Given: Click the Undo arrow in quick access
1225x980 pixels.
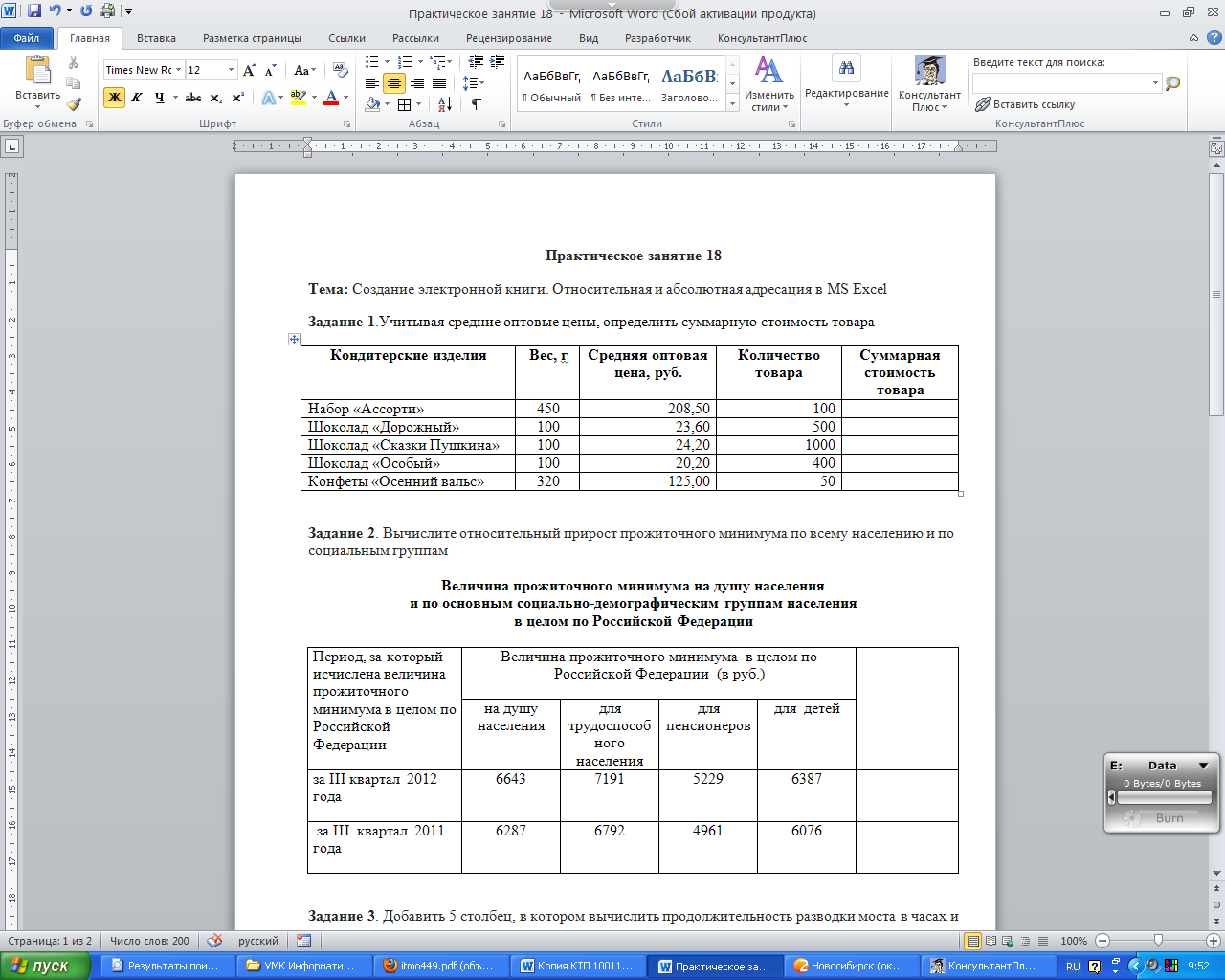Looking at the screenshot, I should point(55,12).
